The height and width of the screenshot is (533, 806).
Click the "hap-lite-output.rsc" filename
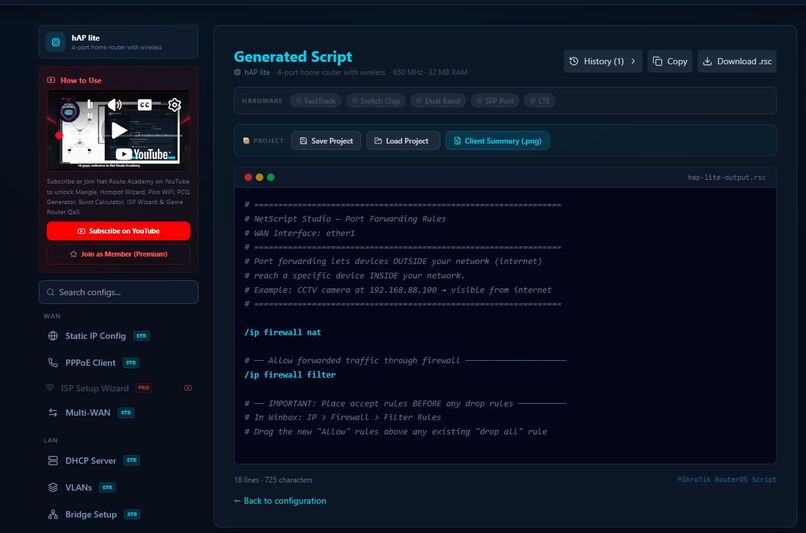tap(726, 177)
